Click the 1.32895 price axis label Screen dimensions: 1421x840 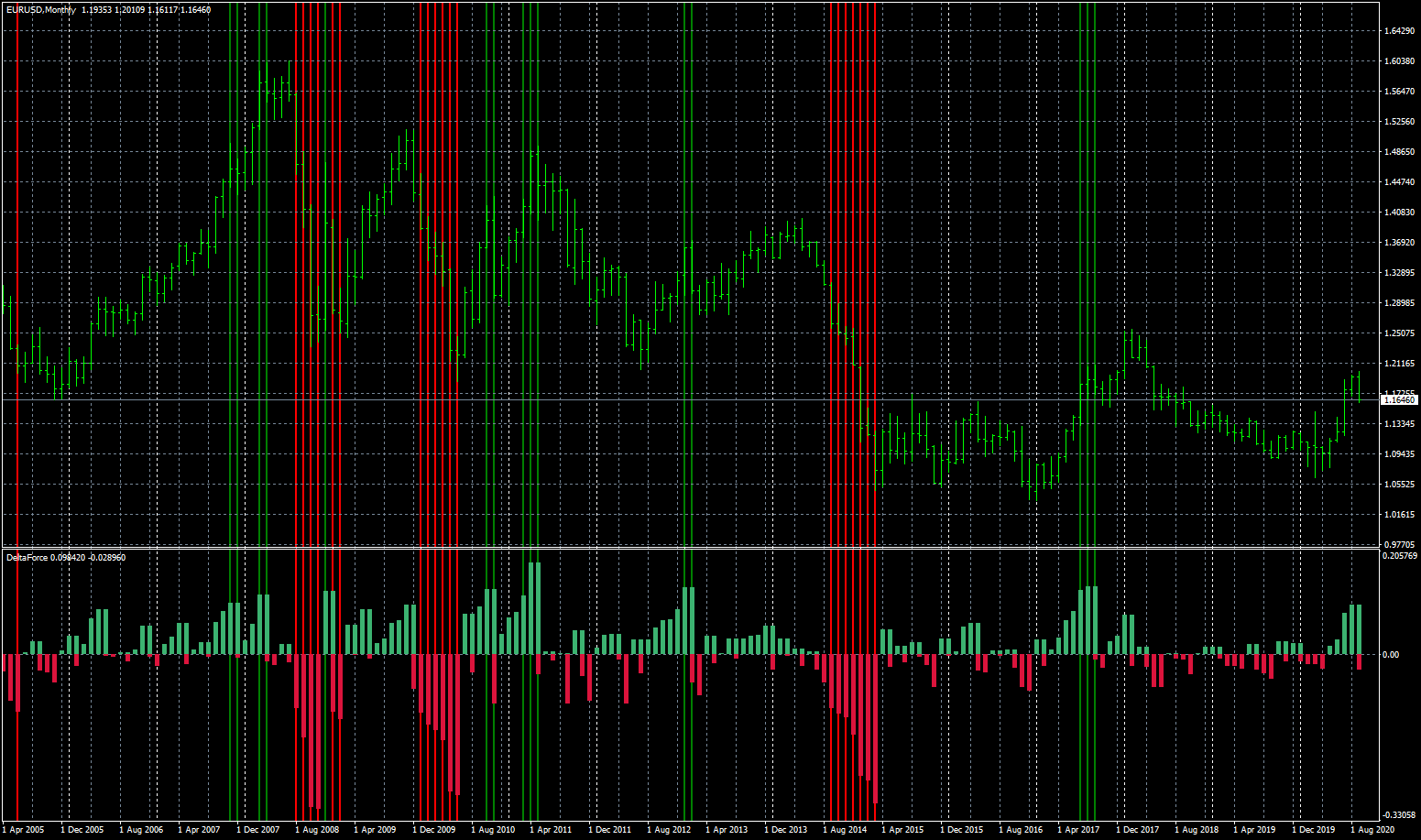[1398, 273]
